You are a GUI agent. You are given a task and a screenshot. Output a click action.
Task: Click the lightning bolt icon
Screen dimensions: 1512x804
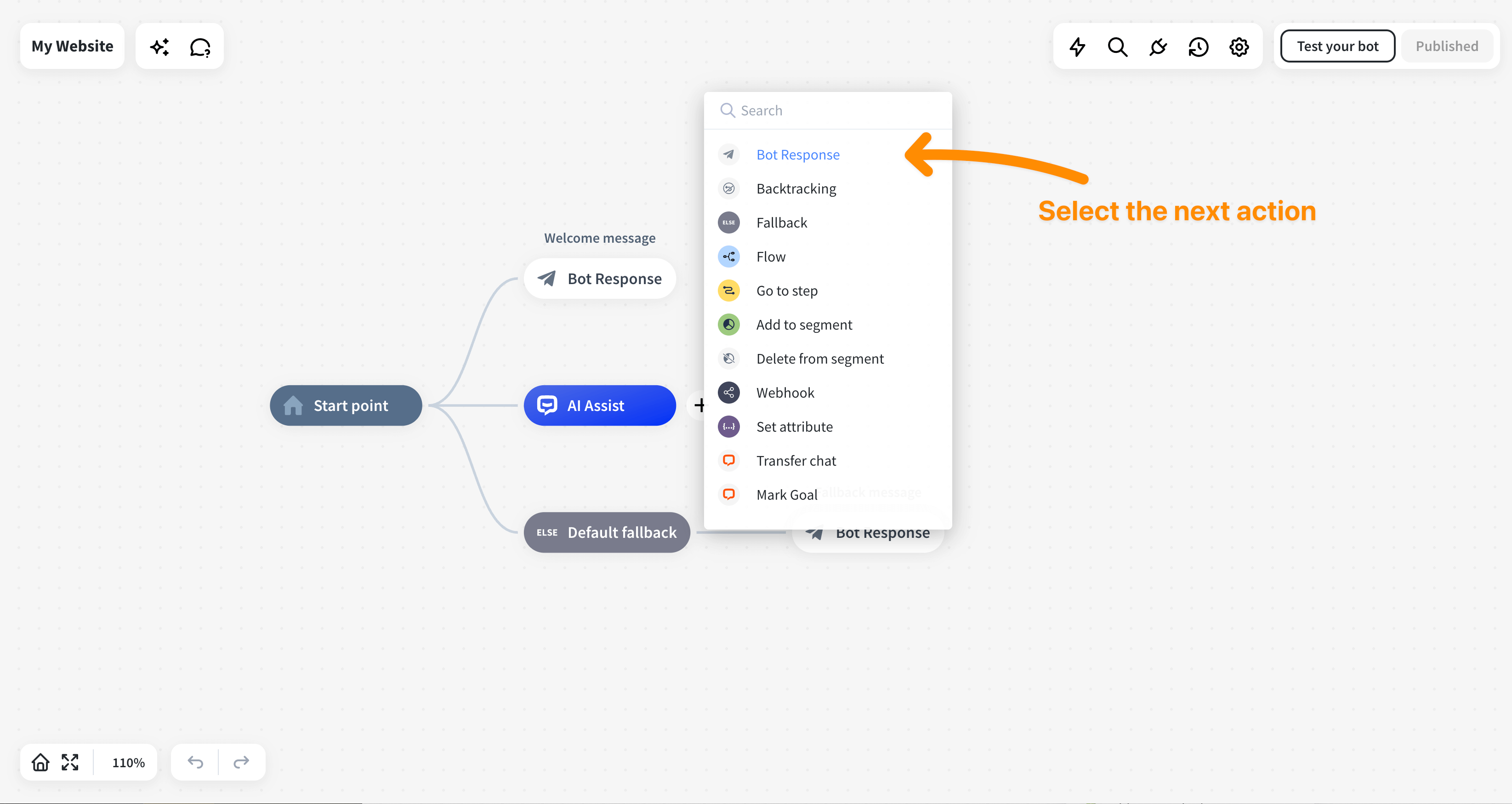click(x=1077, y=47)
